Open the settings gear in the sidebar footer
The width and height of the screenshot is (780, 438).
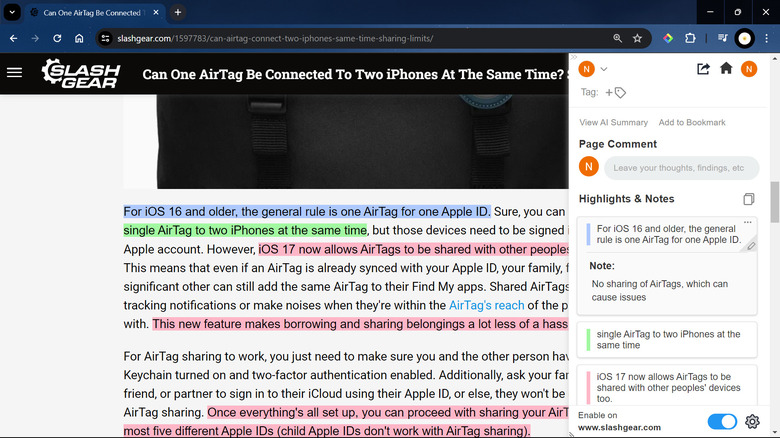(x=753, y=421)
